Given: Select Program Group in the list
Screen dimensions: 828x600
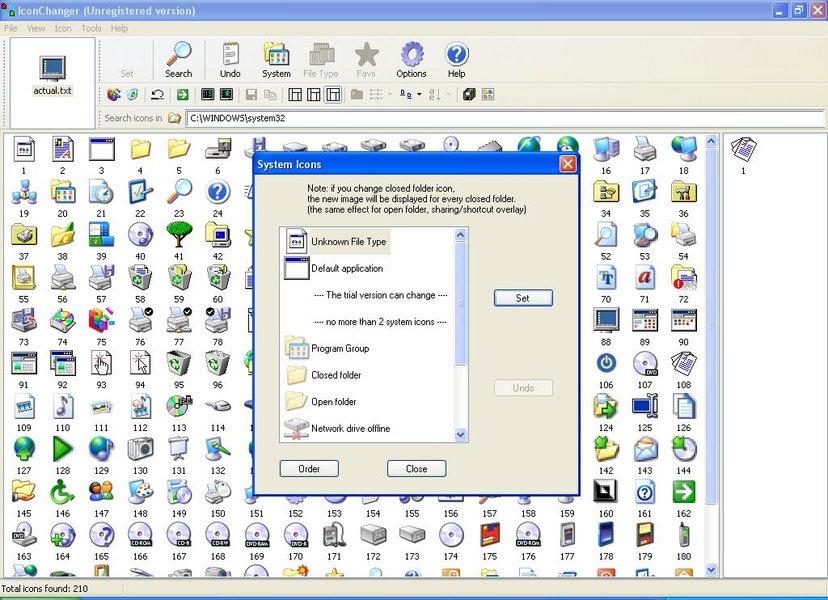Looking at the screenshot, I should pyautogui.click(x=340, y=348).
